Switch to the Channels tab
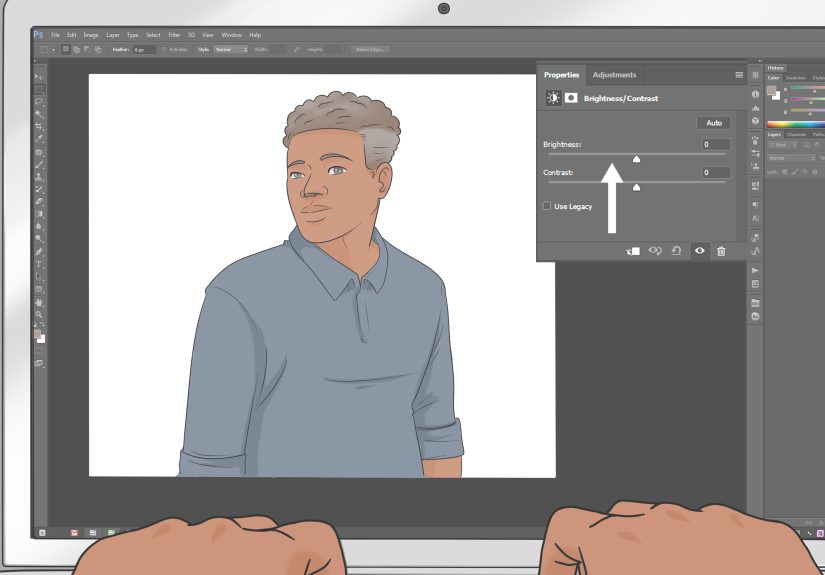The height and width of the screenshot is (575, 825). (796, 135)
